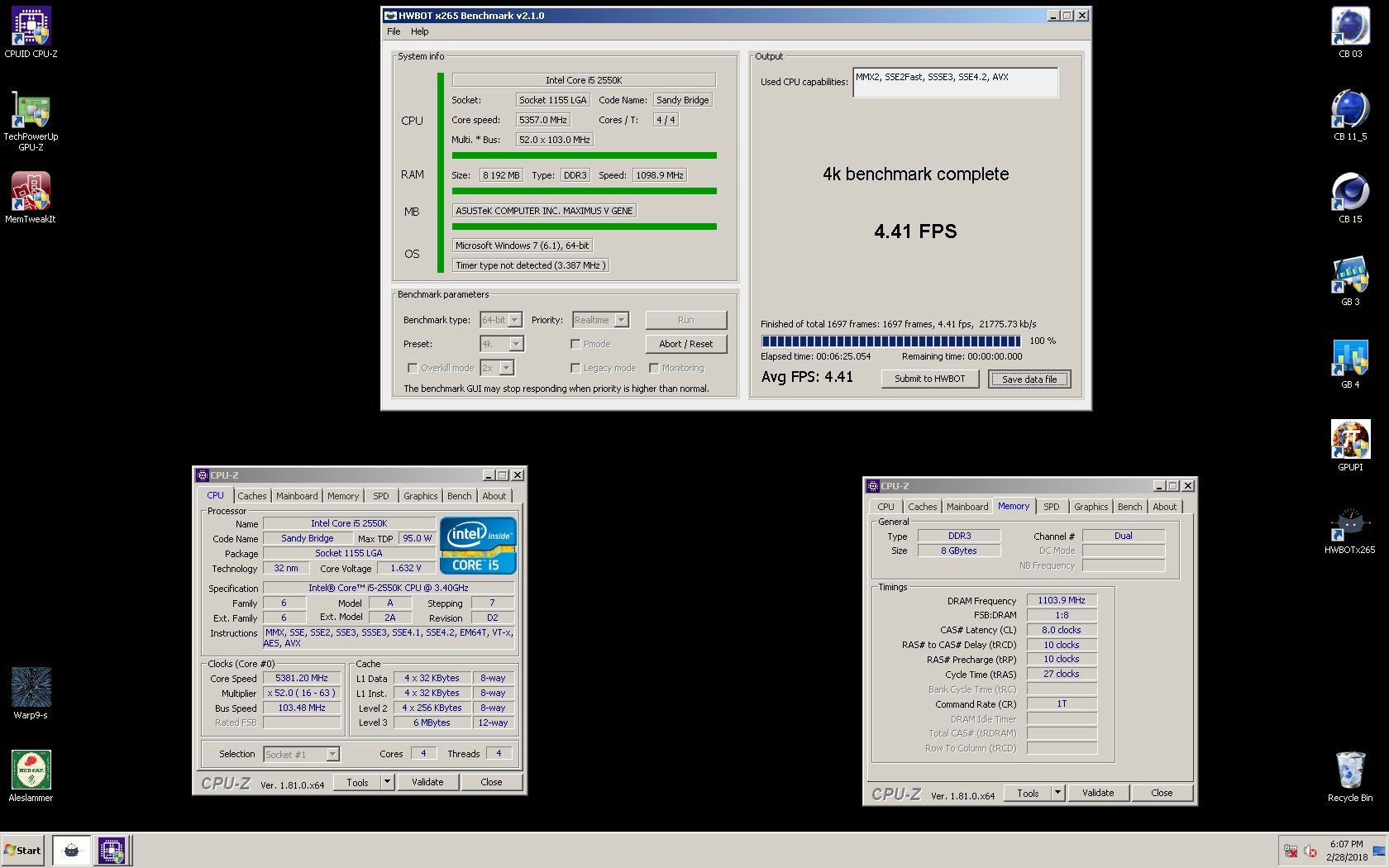Switch to SPD tab in right CPU-Z window
This screenshot has height=868, width=1389.
point(1052,507)
